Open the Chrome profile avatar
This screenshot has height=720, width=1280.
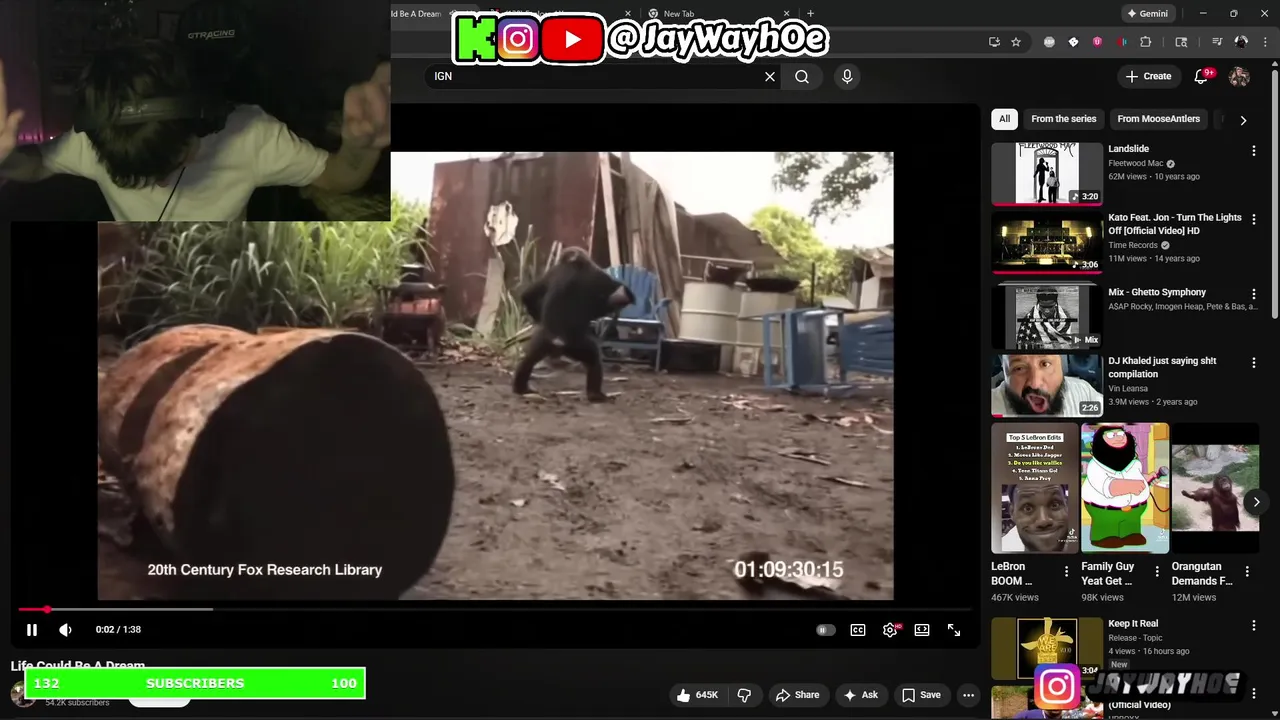click(x=1241, y=42)
